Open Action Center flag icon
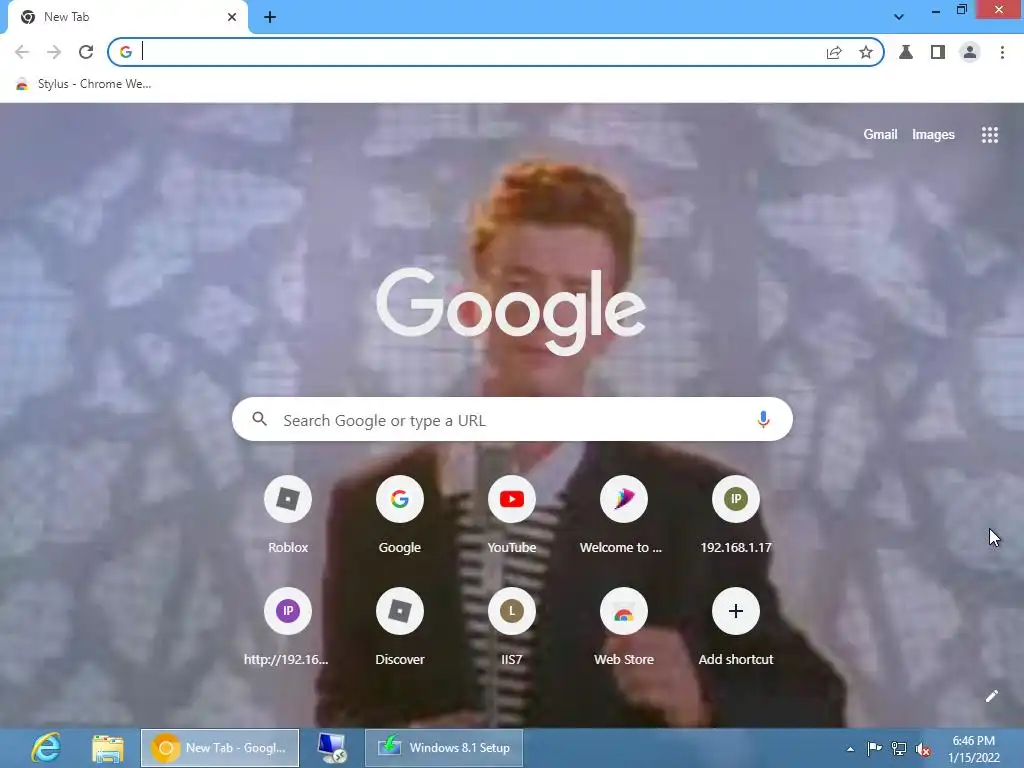This screenshot has width=1024, height=768. (x=874, y=748)
